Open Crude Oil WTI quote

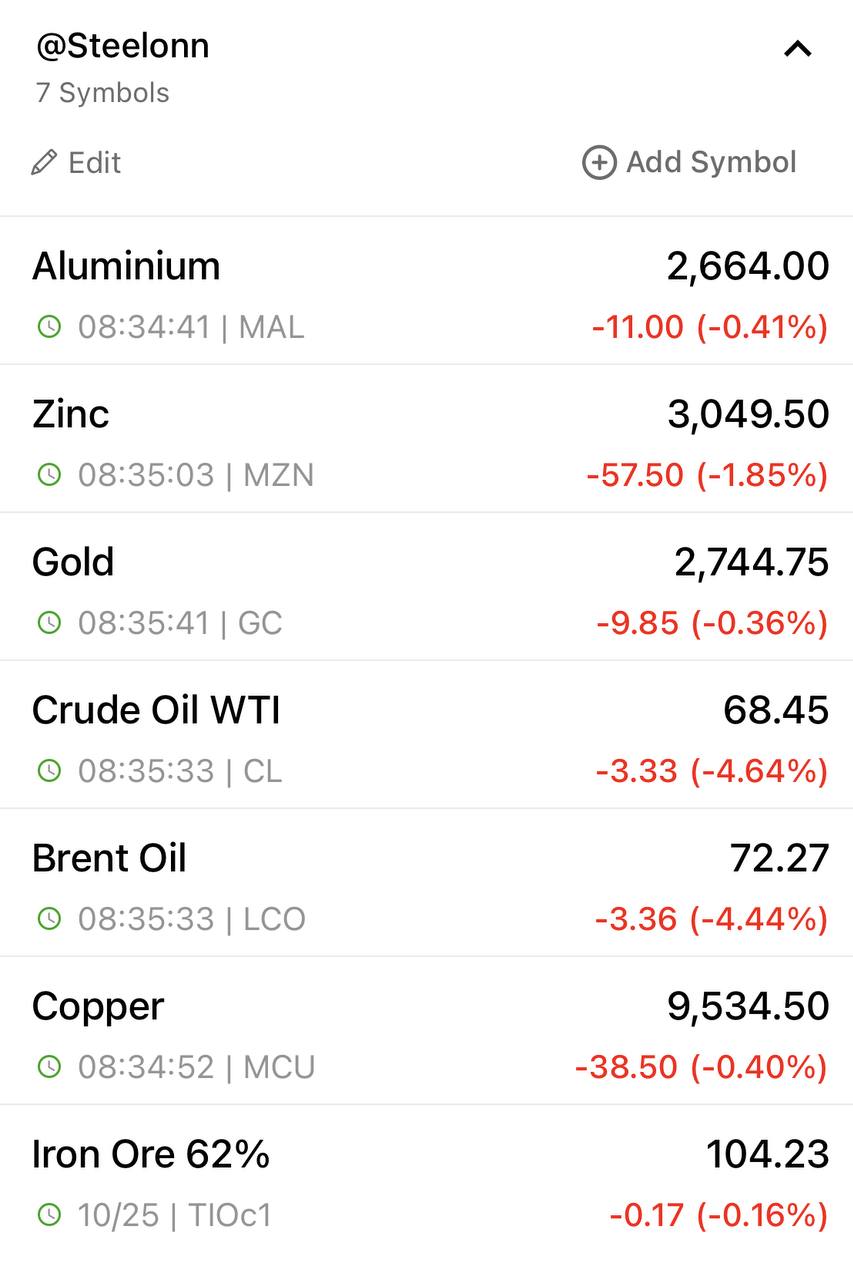426,735
